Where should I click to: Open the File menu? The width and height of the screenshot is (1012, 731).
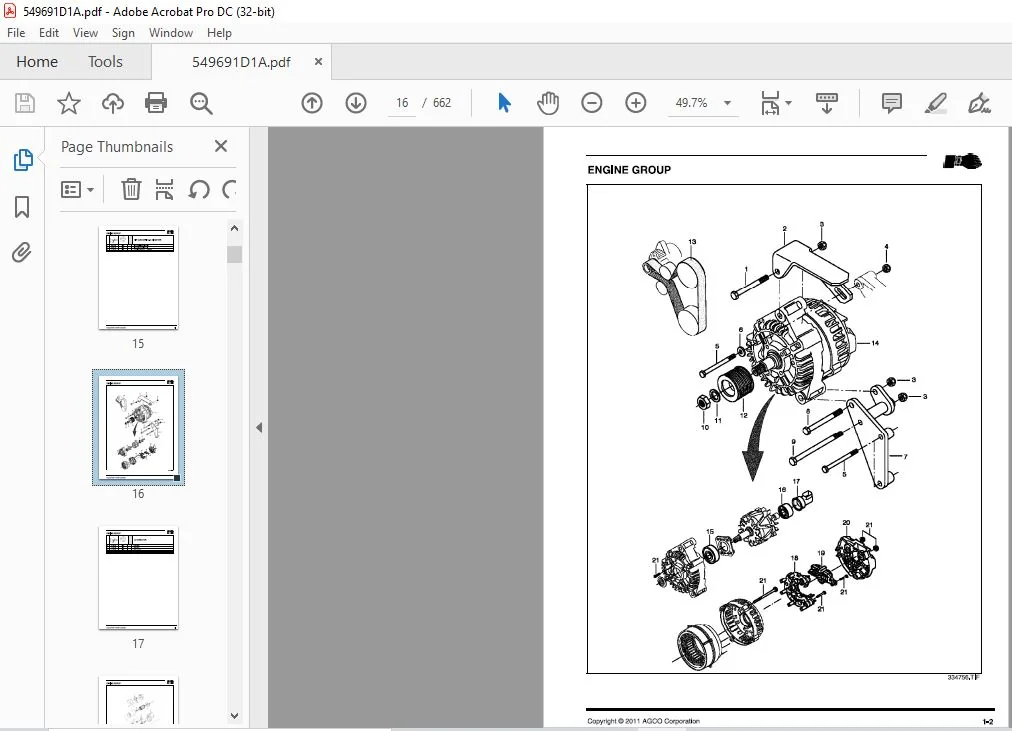pyautogui.click(x=16, y=33)
